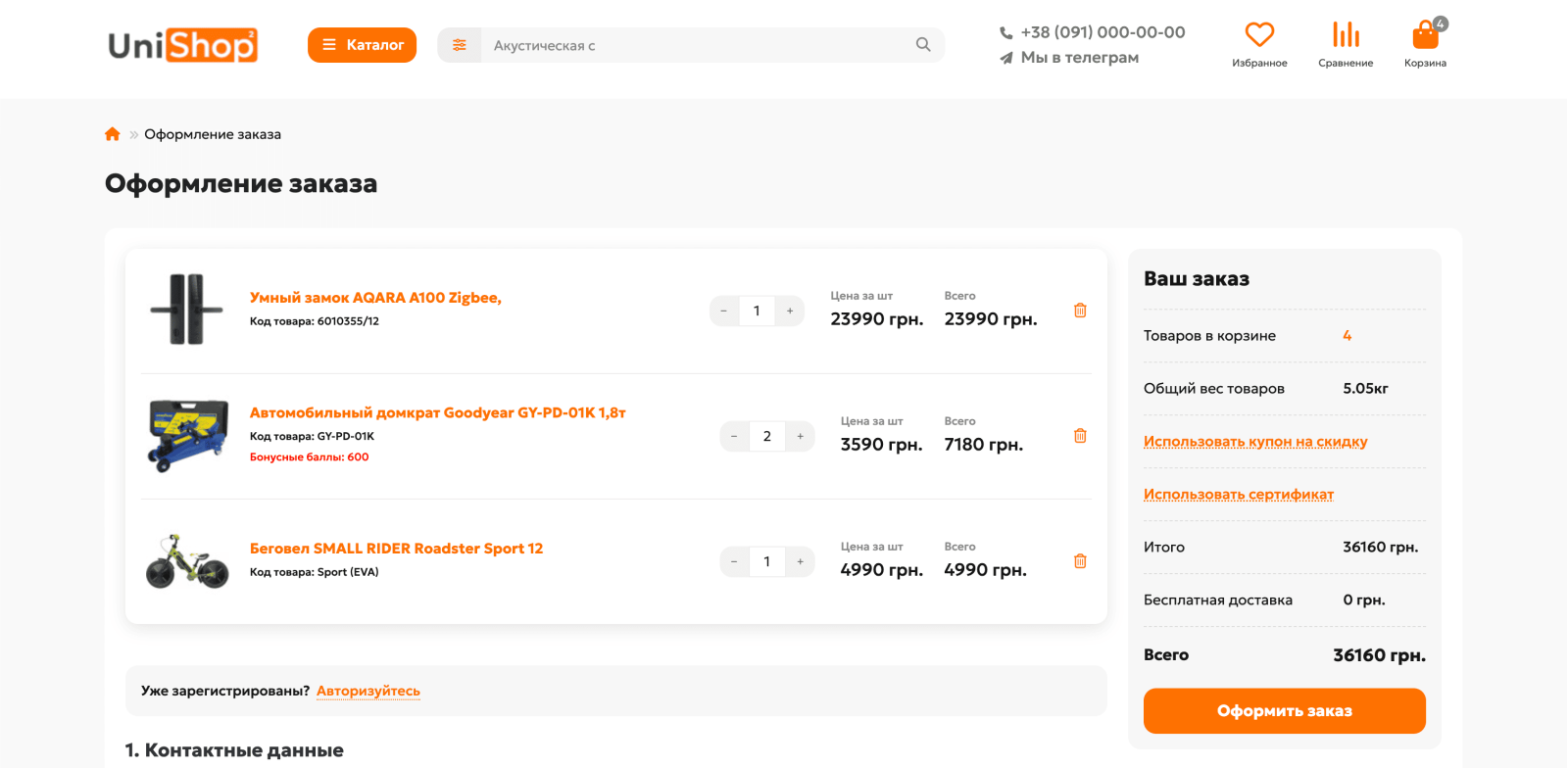Image resolution: width=1568 pixels, height=768 pixels.
Task: Open AQARA A100 smart lock thumbnail
Action: [187, 310]
